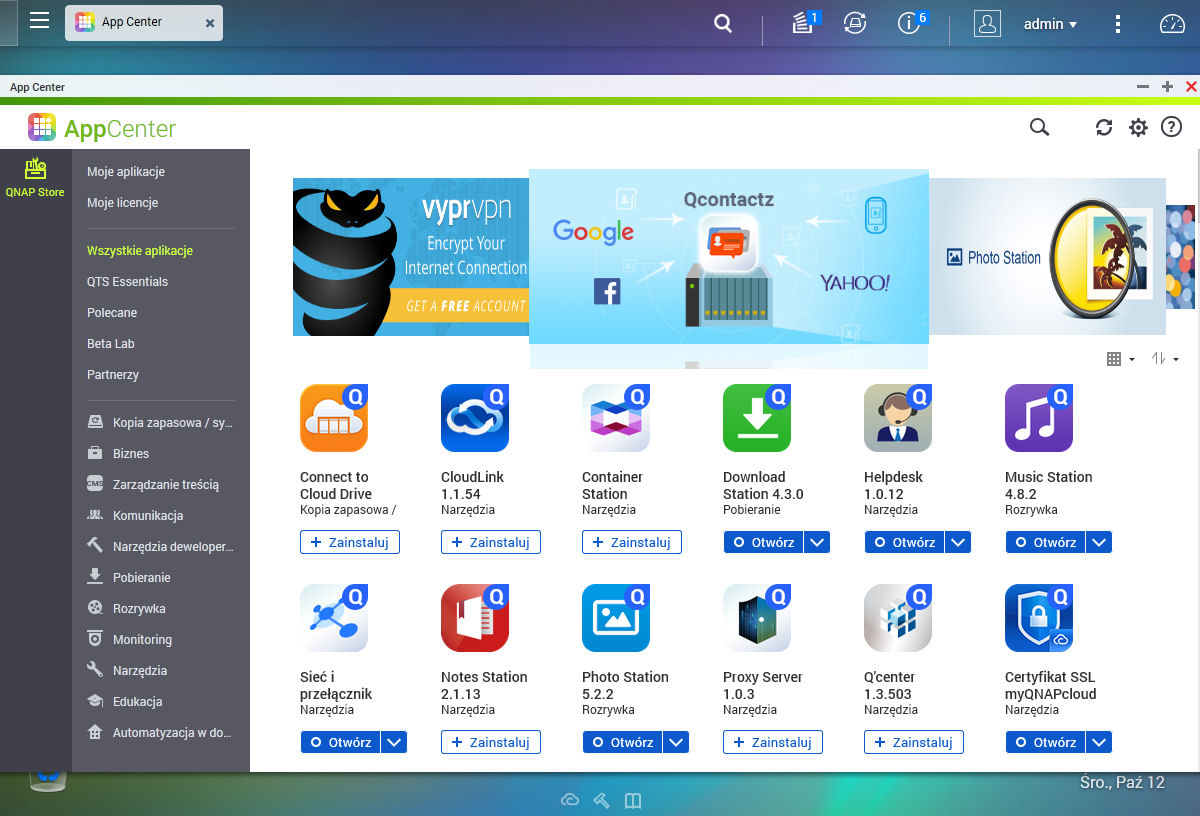The height and width of the screenshot is (816, 1200).
Task: Click the App Center search magnifier
Action: [x=1039, y=127]
